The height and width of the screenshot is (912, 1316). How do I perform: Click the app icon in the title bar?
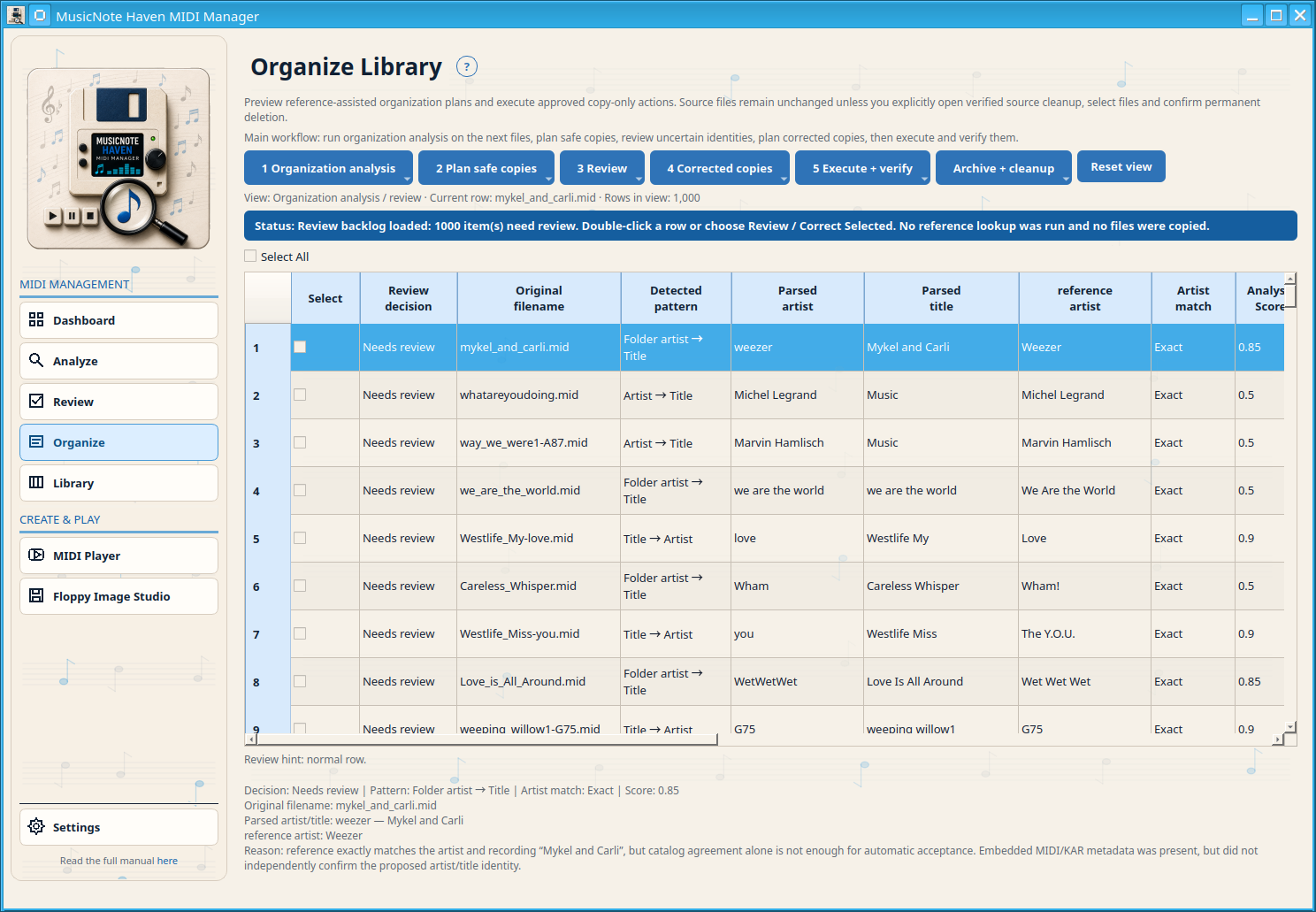click(15, 15)
